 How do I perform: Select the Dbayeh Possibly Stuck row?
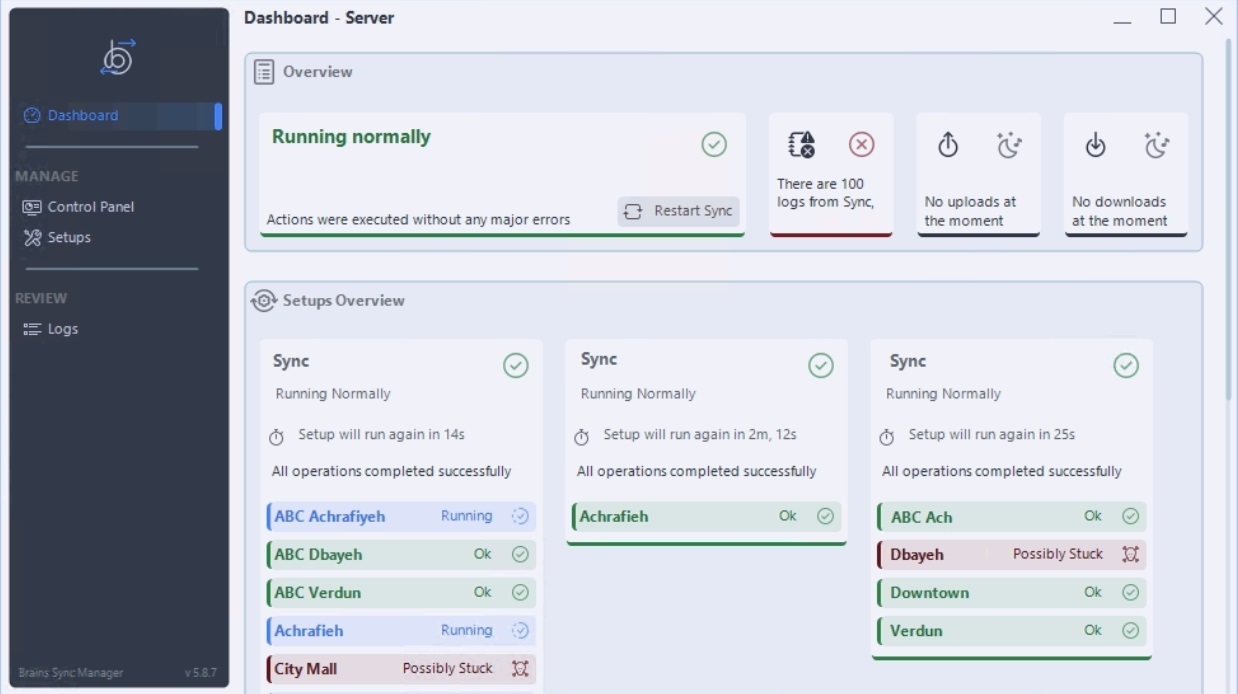1011,555
